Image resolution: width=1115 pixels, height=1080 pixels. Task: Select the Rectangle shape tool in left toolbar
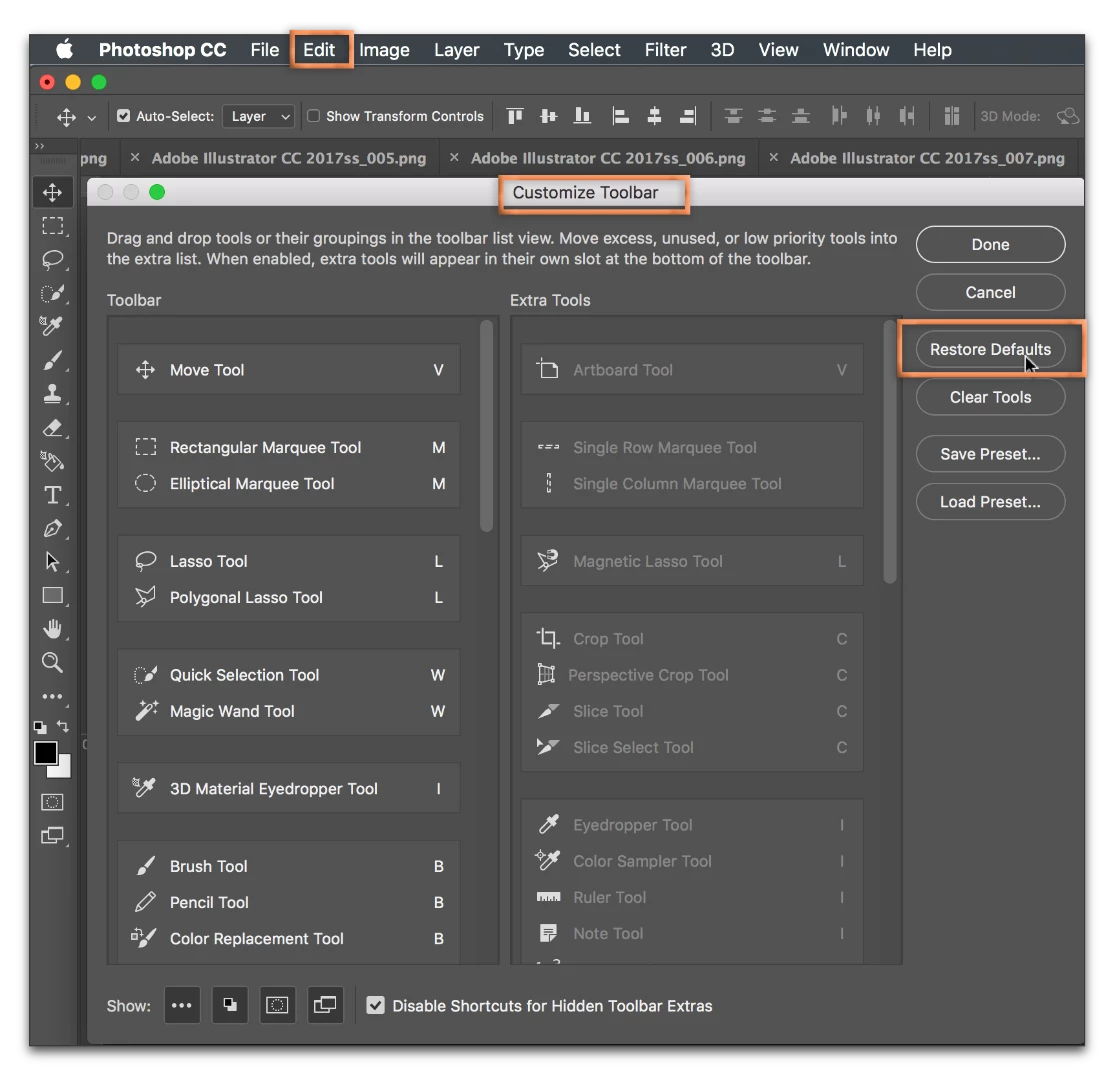tap(52, 595)
